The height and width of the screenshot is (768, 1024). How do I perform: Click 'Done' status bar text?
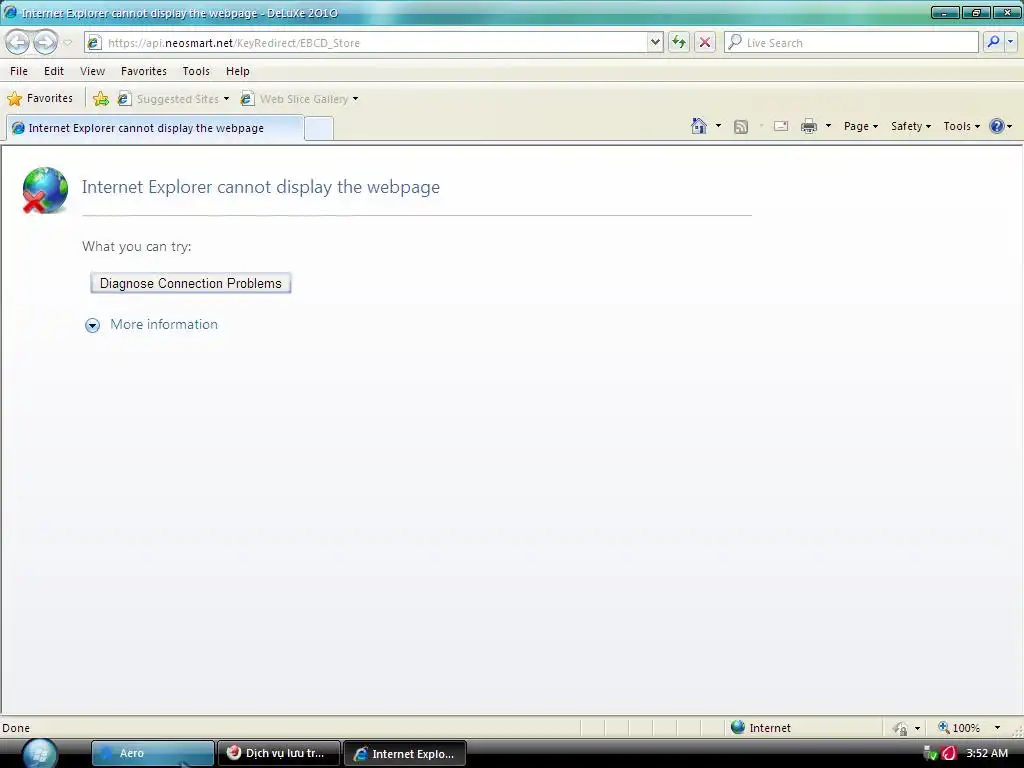[x=16, y=728]
